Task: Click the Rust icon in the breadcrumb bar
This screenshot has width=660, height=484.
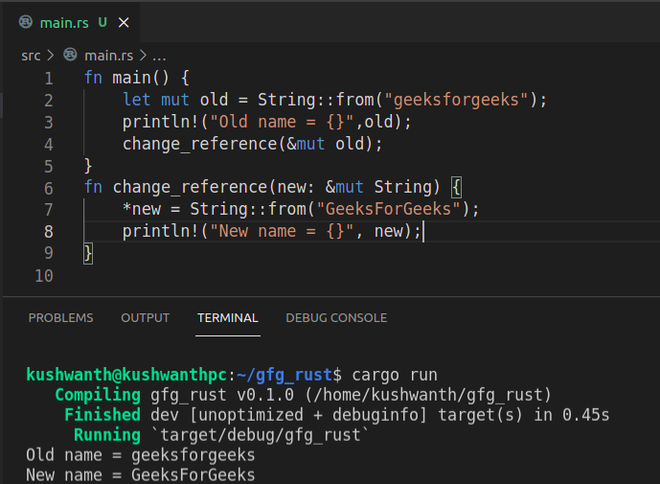Action: (x=69, y=55)
